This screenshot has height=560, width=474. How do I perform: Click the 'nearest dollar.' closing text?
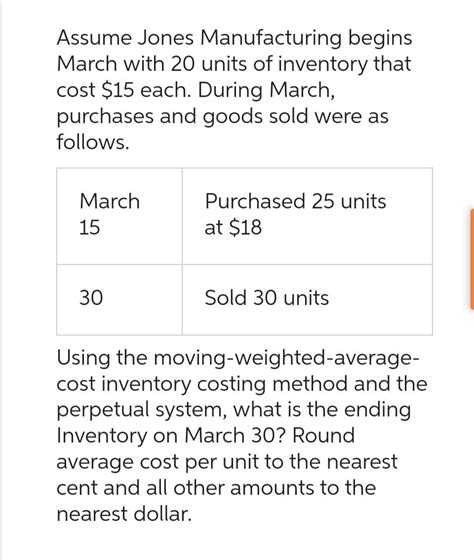[124, 514]
